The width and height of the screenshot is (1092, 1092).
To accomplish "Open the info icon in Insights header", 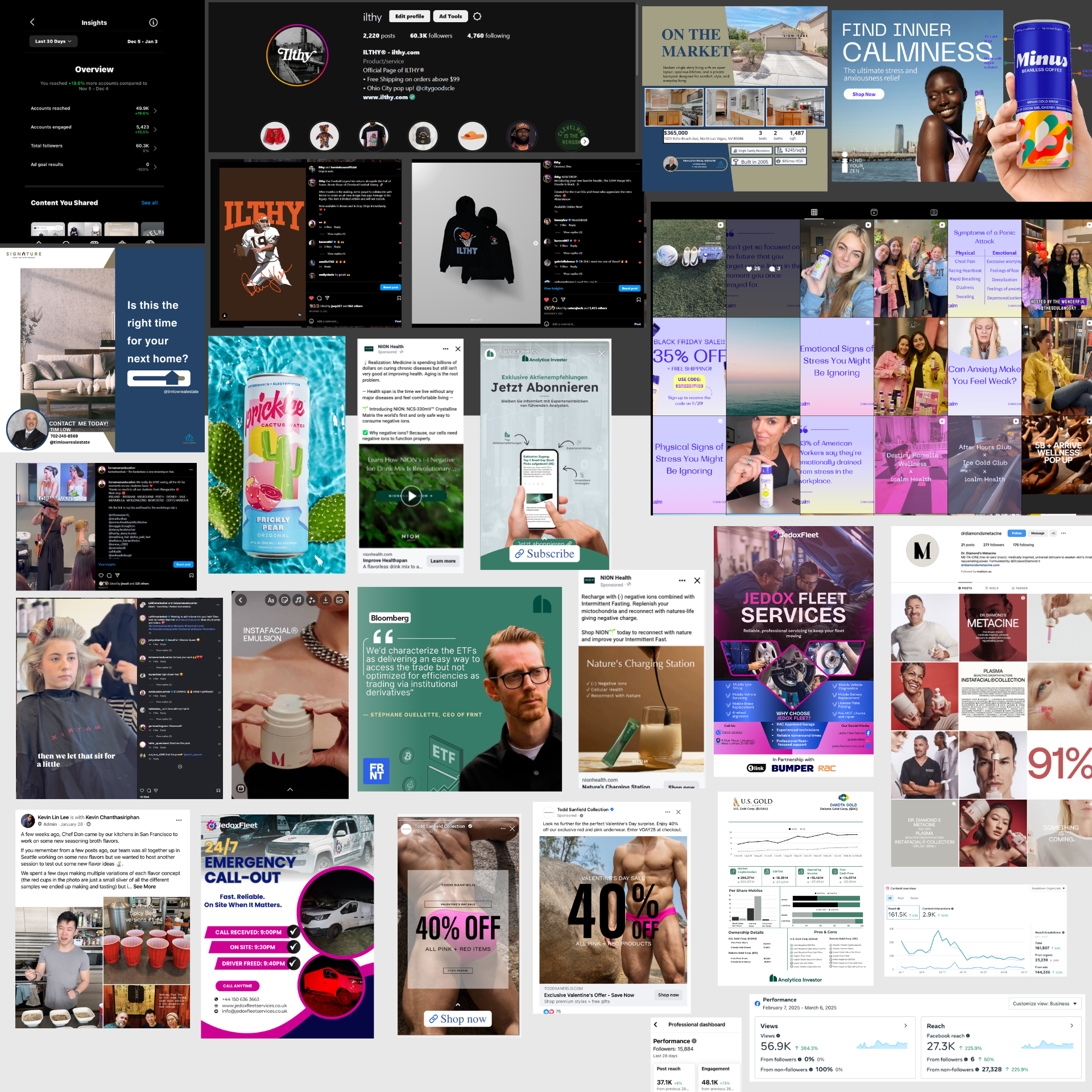I will pos(153,22).
